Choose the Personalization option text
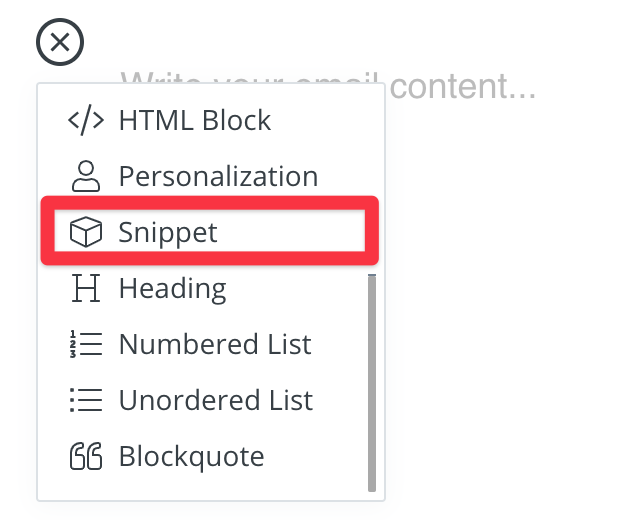Screen dimensions: 640x520 [x=218, y=177]
